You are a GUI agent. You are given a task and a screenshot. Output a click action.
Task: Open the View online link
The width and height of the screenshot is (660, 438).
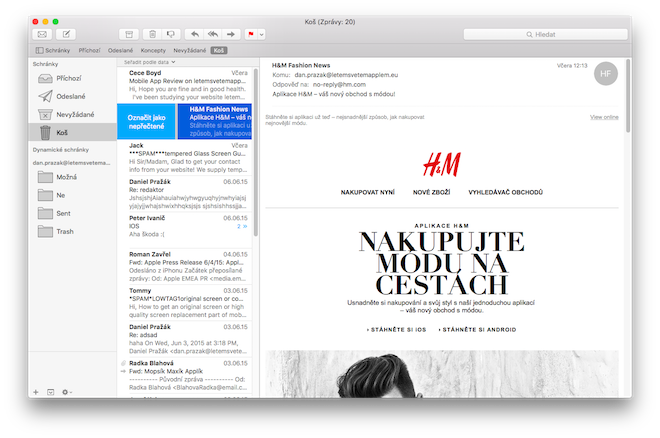point(604,117)
